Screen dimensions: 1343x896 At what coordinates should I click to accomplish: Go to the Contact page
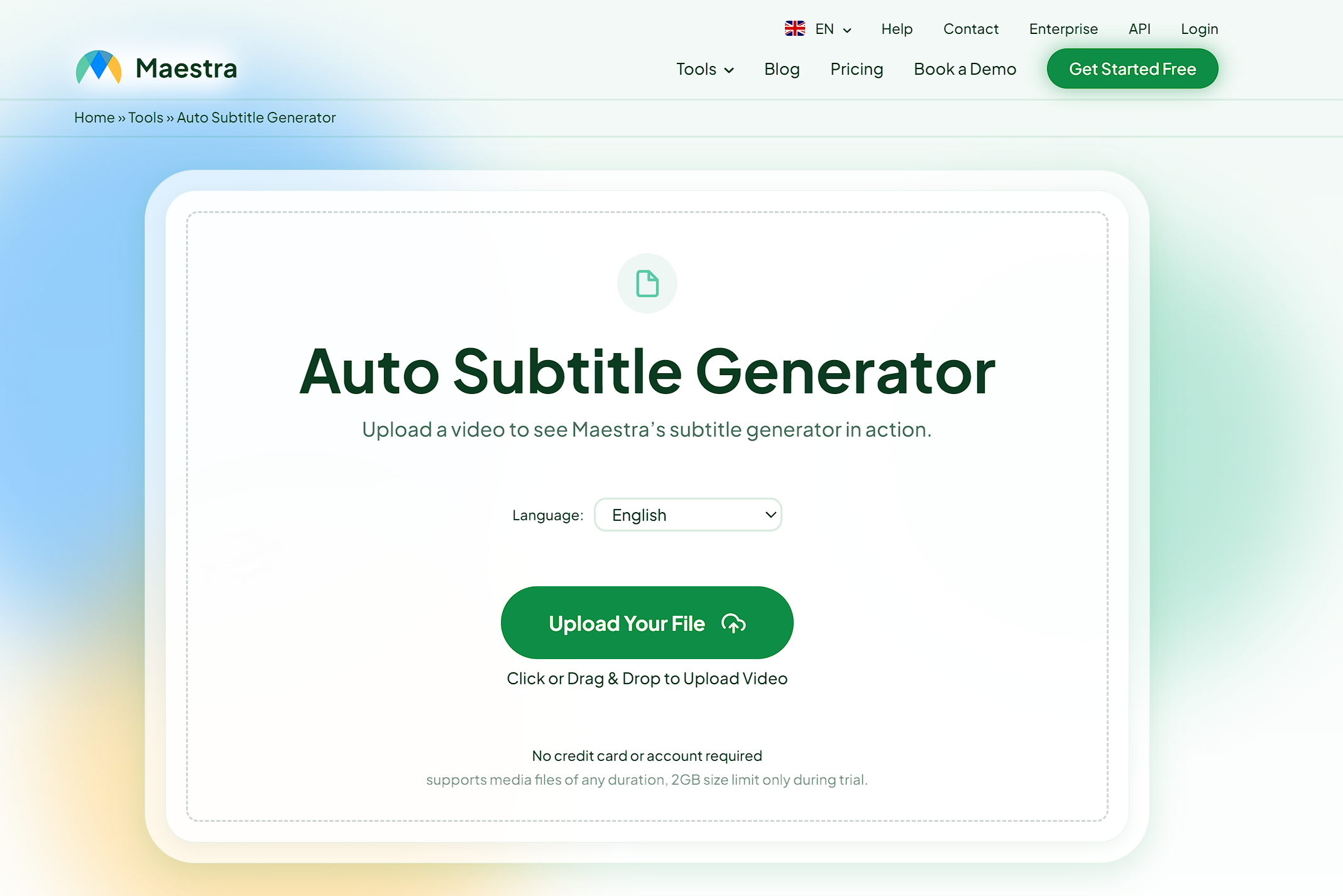(970, 29)
